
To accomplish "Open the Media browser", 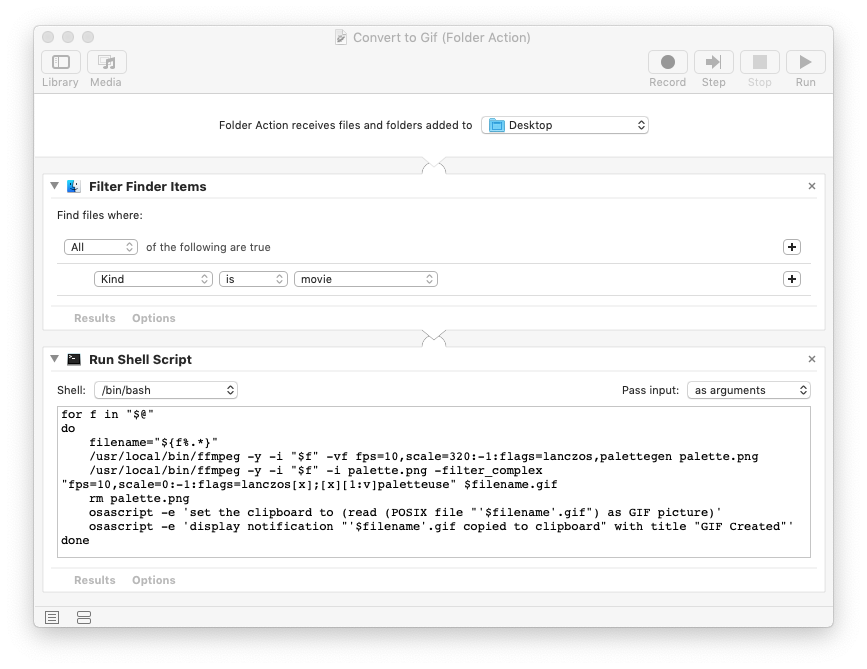I will [x=104, y=62].
